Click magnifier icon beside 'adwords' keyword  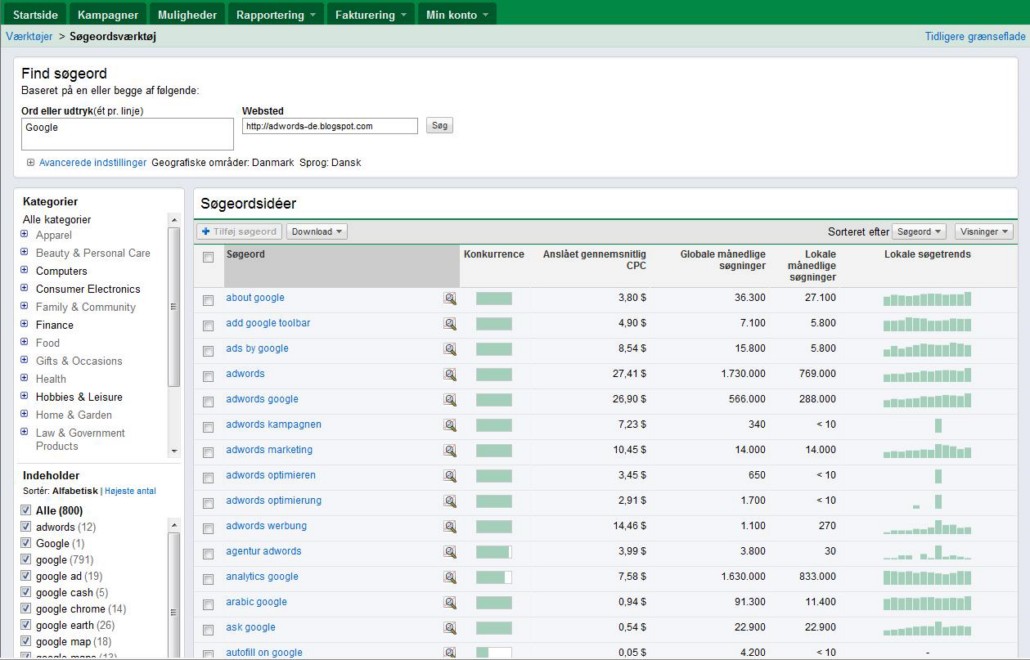pyautogui.click(x=450, y=375)
